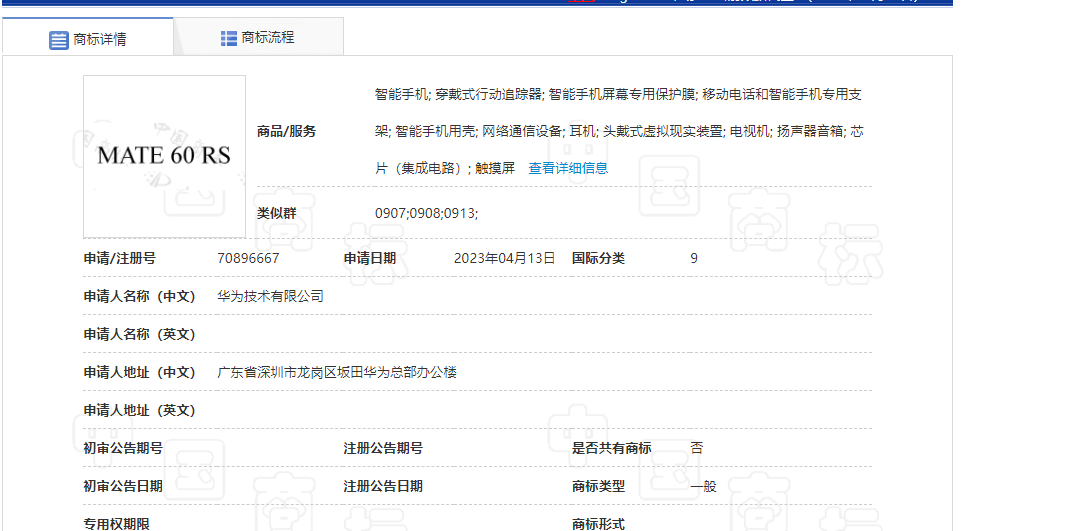The width and height of the screenshot is (1079, 531).
Task: Click the 注册公告期号 label
Action: (x=383, y=448)
